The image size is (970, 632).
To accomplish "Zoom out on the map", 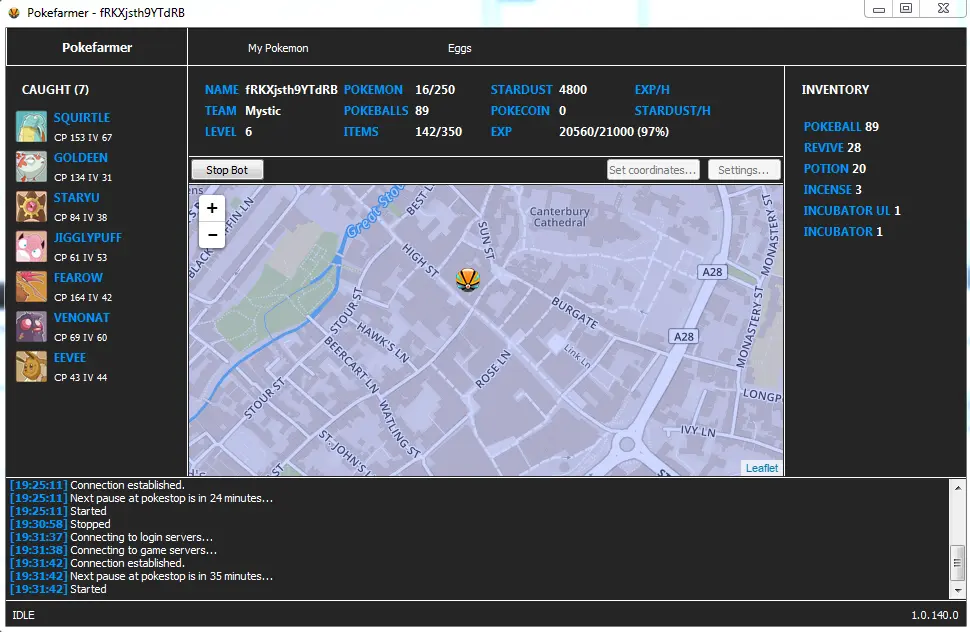I will click(x=212, y=235).
